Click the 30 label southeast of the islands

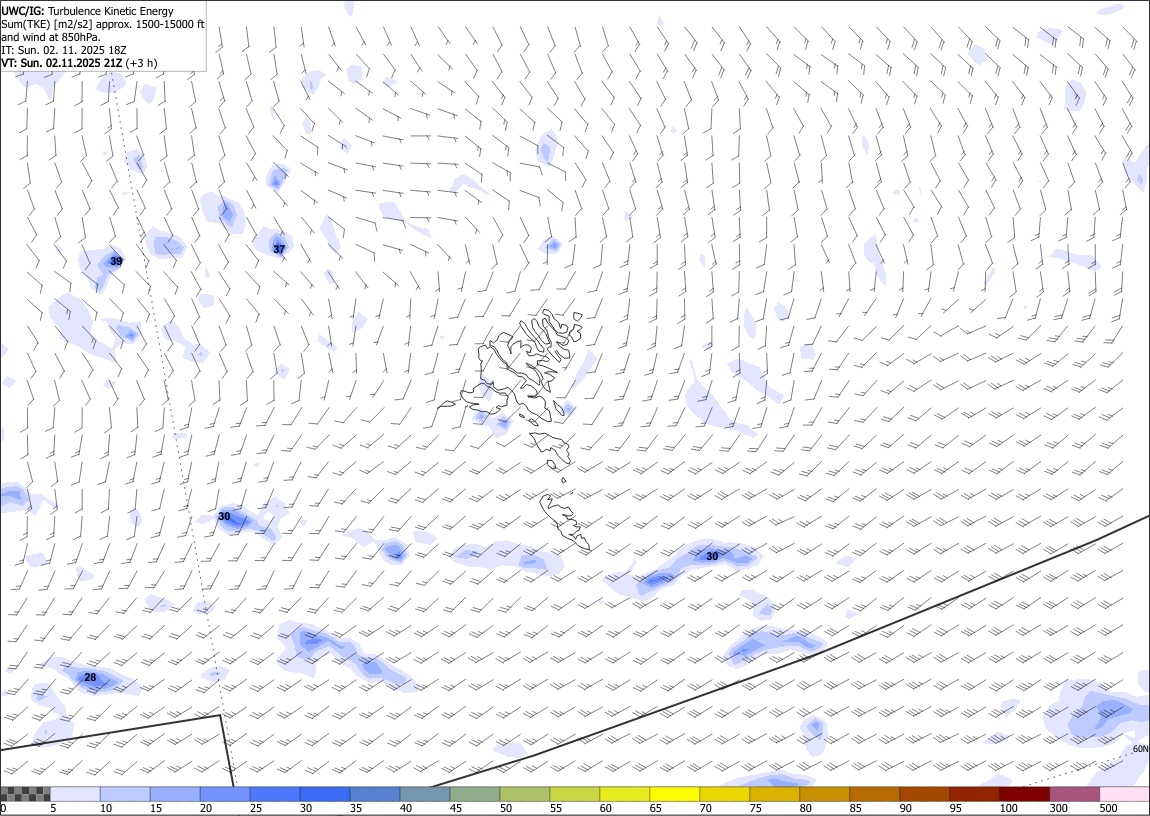712,556
